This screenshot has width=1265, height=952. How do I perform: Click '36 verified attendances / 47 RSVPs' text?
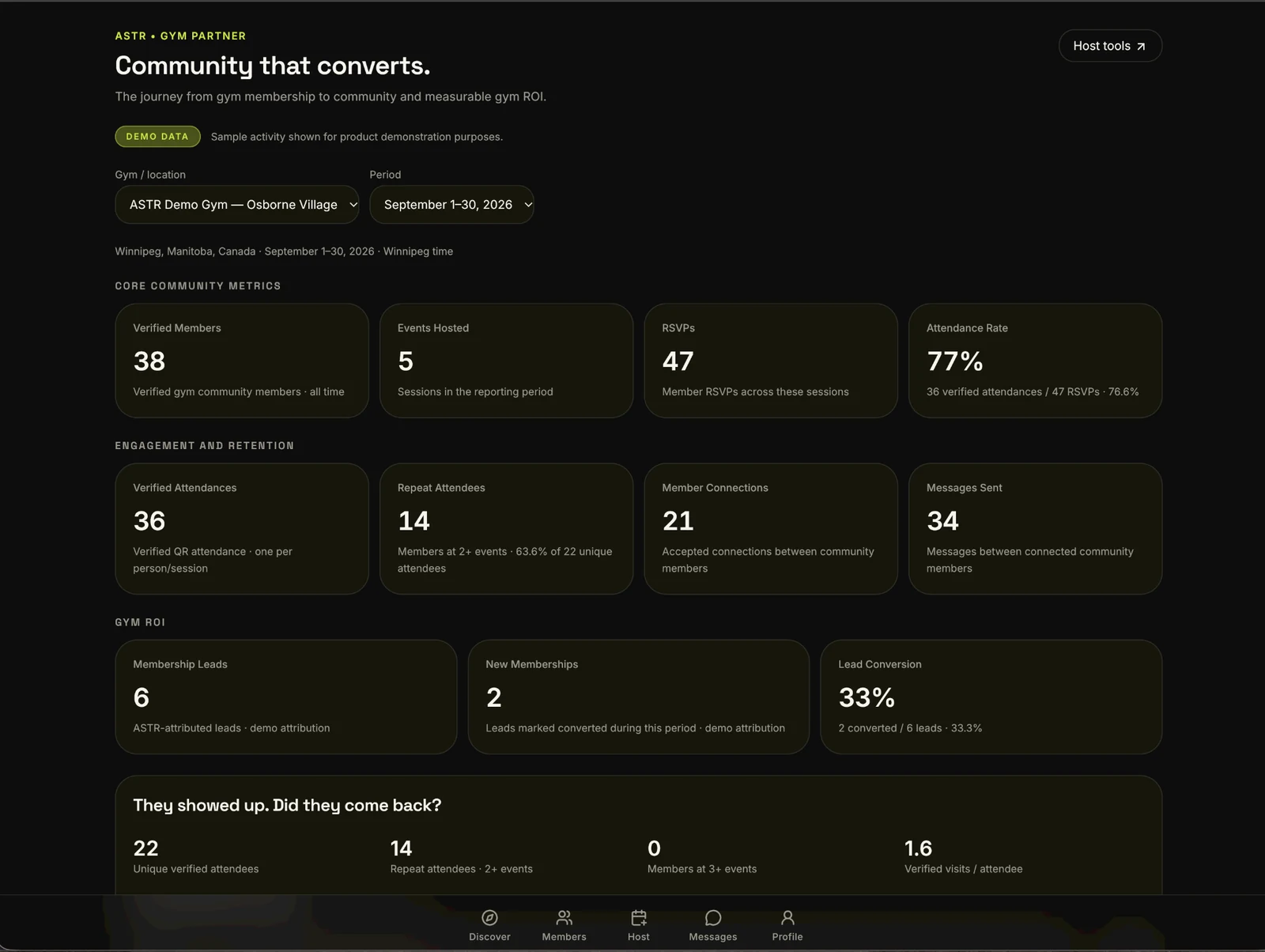pyautogui.click(x=1013, y=391)
